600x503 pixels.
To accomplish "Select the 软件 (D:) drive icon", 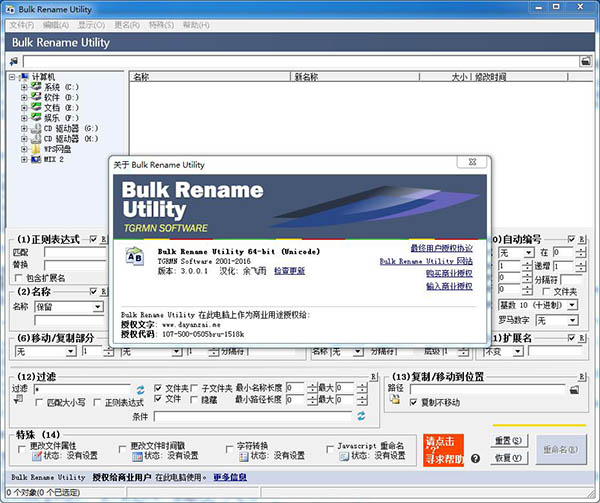I will click(36, 97).
